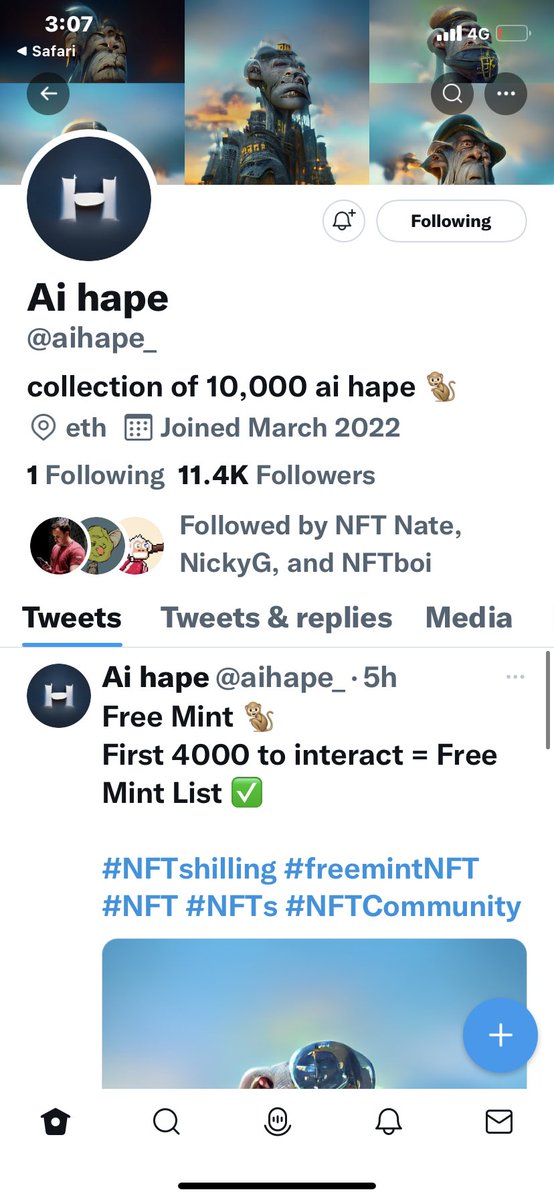
Task: Select the Tweets tab
Action: [x=72, y=617]
